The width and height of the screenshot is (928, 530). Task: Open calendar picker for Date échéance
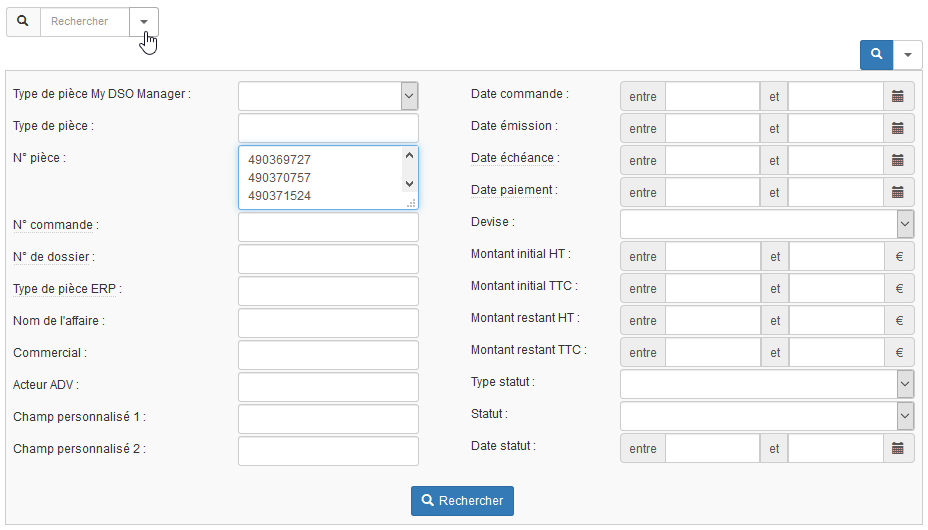898,160
